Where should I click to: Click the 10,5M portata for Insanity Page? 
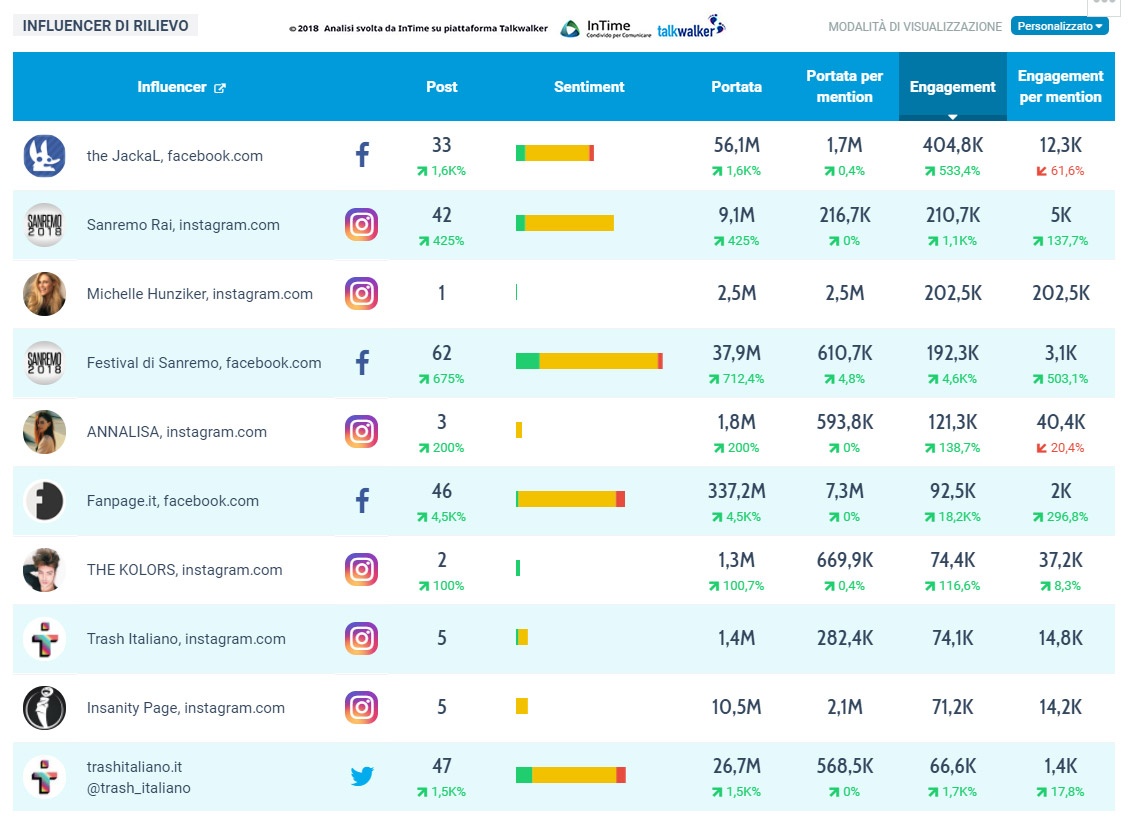[736, 707]
